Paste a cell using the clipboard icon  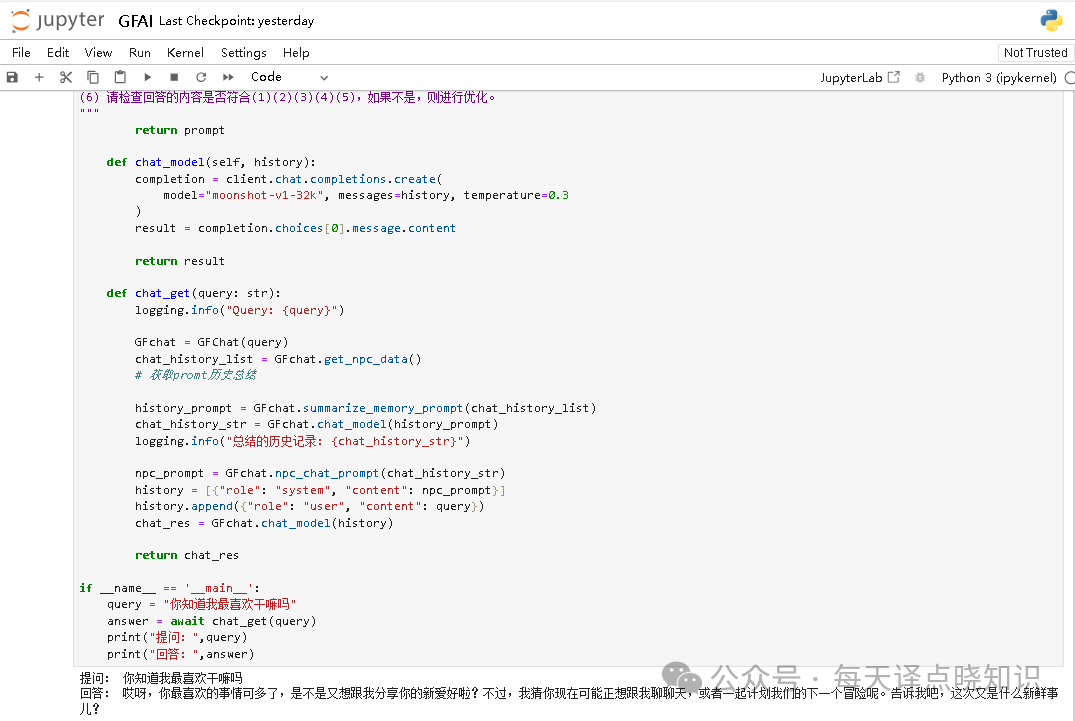(120, 77)
